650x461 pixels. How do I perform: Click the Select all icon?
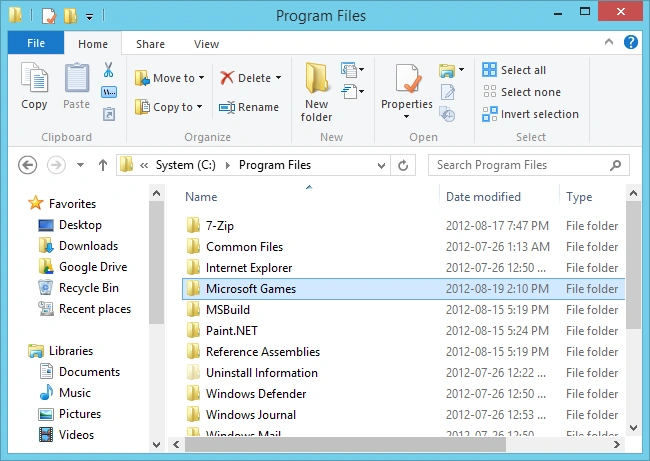pyautogui.click(x=489, y=70)
